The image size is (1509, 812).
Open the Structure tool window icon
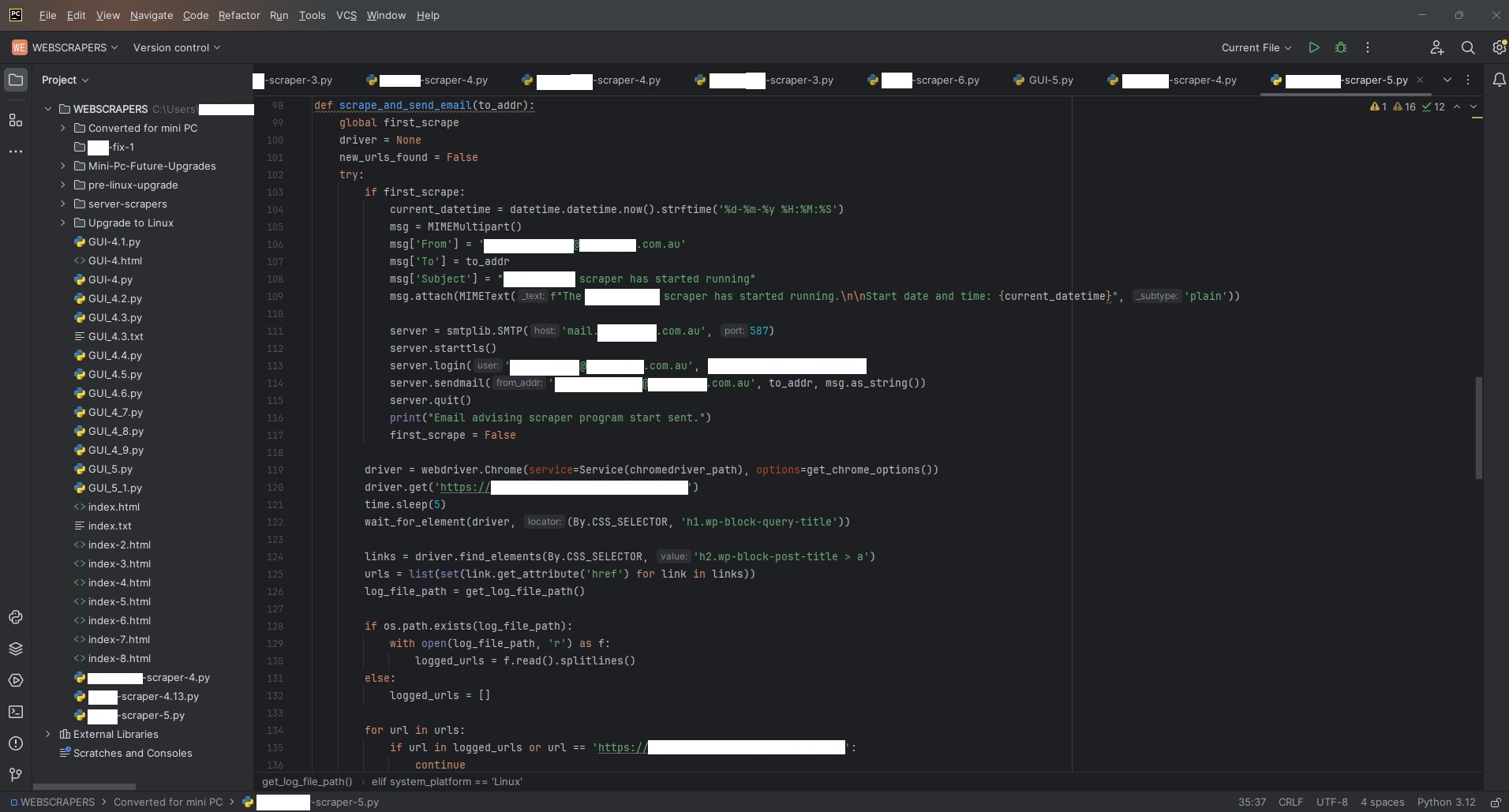coord(16,120)
